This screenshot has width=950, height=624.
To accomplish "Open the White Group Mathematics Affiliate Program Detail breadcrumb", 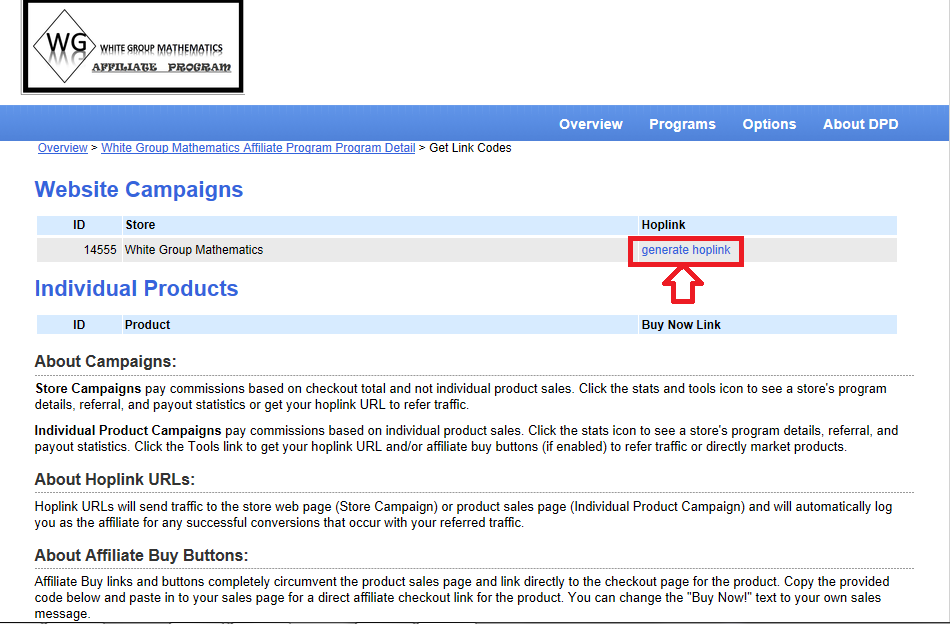I will click(258, 148).
